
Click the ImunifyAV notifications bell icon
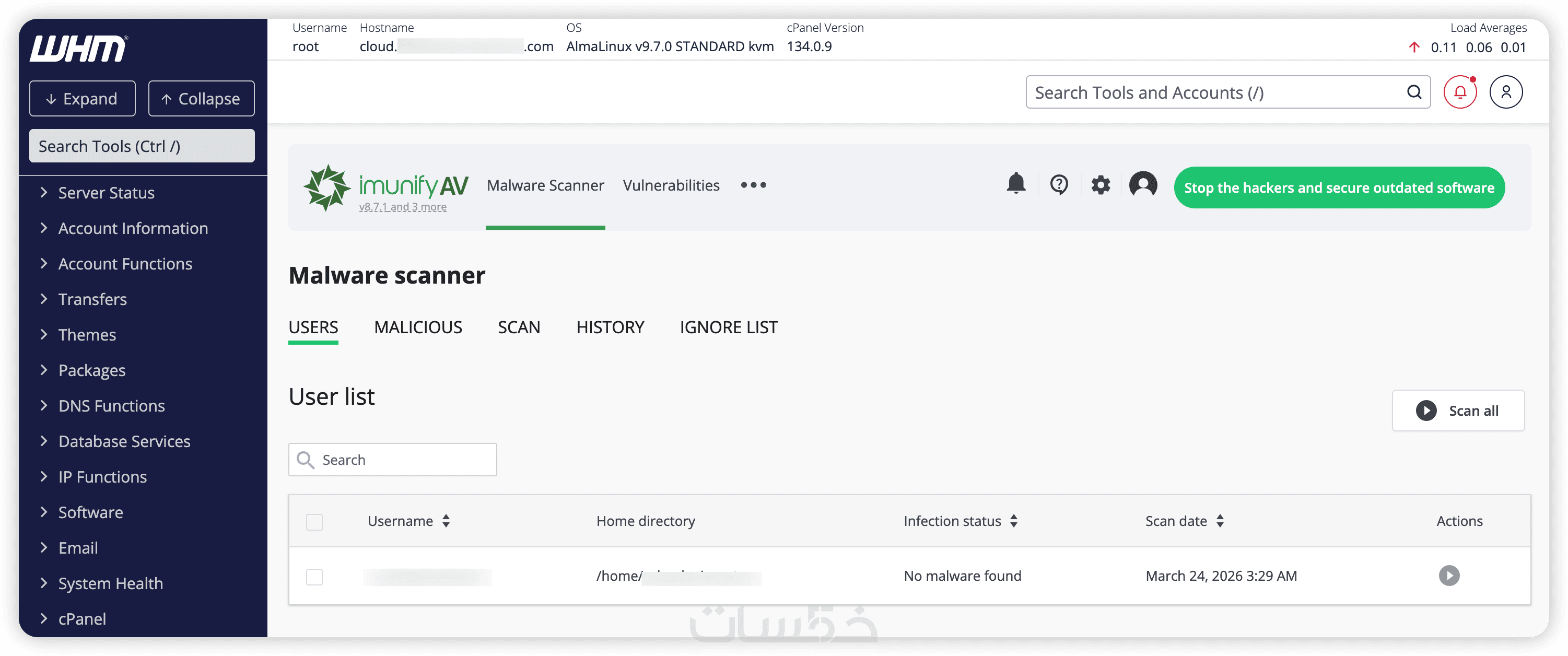[1016, 184]
